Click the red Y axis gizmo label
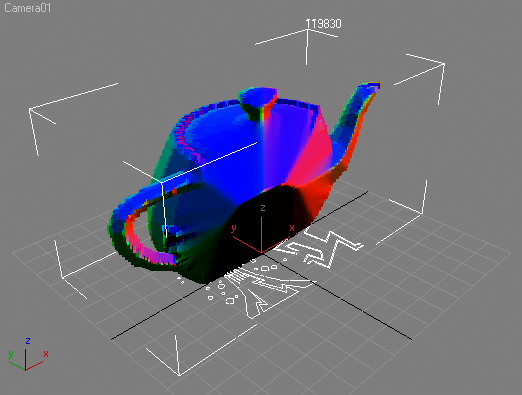 click(233, 229)
